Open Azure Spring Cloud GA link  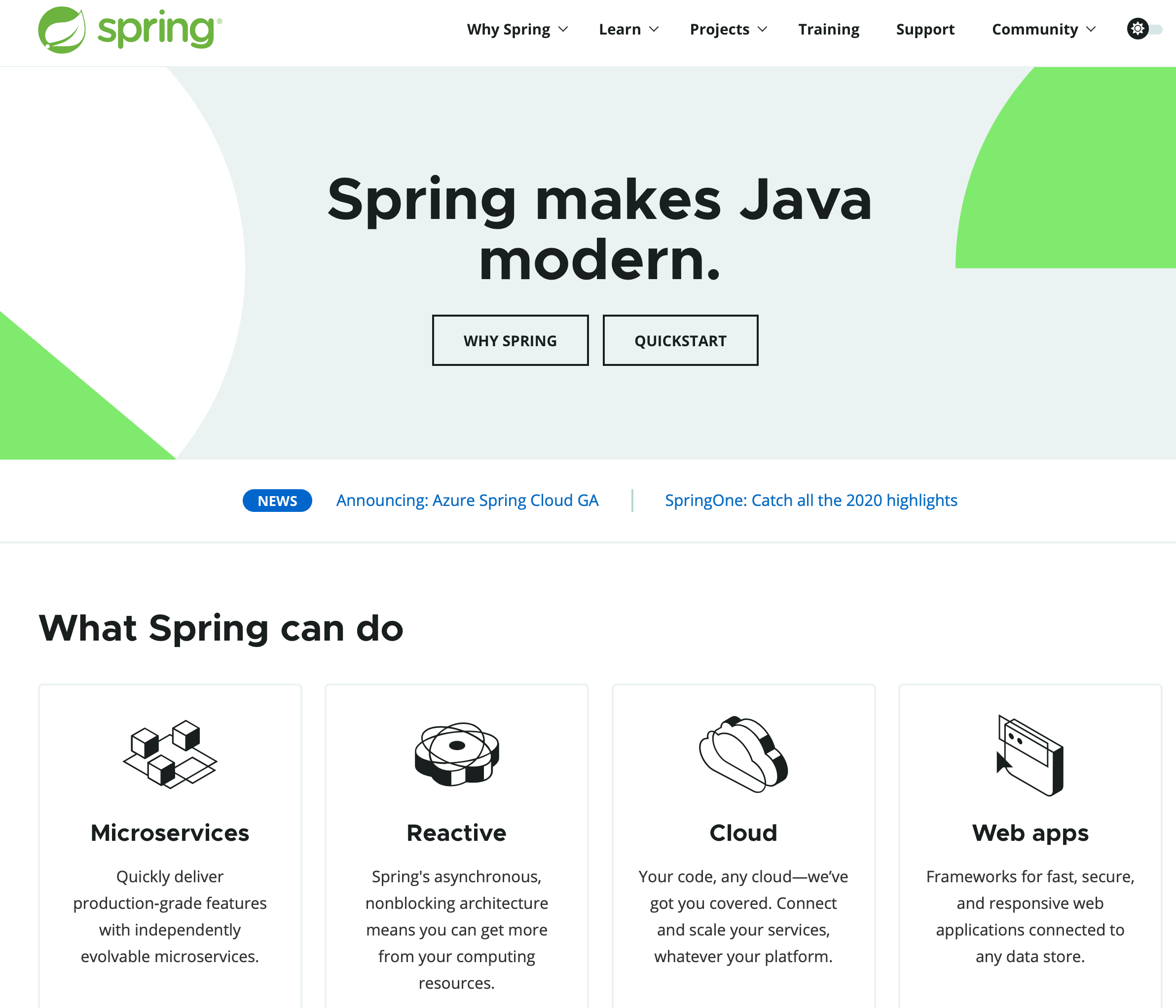click(x=467, y=501)
